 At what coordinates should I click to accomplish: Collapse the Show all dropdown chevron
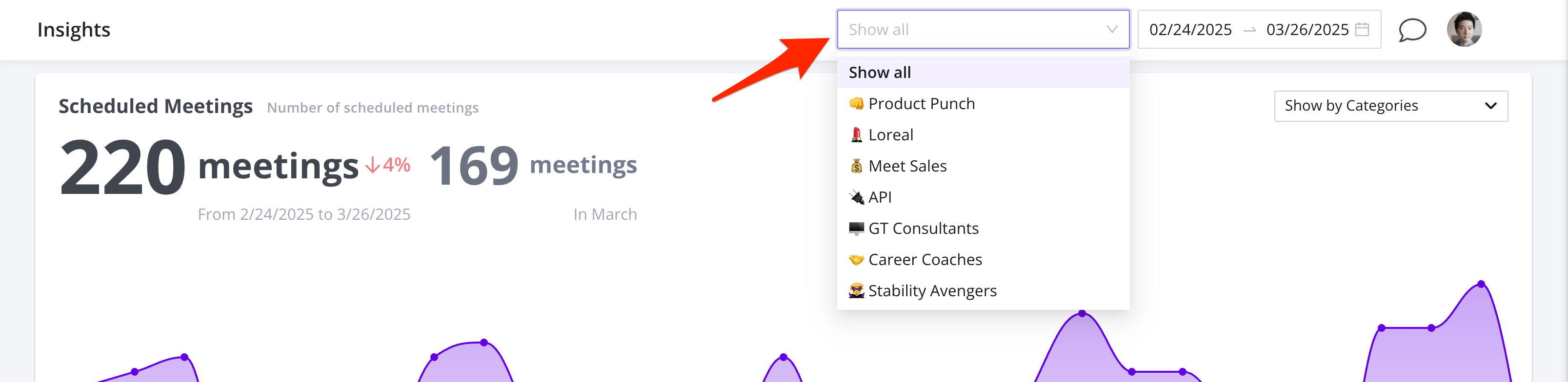pos(1111,29)
